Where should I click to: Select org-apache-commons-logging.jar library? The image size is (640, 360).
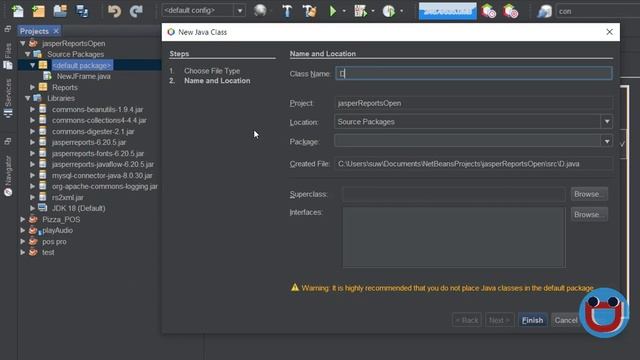[x=104, y=186]
